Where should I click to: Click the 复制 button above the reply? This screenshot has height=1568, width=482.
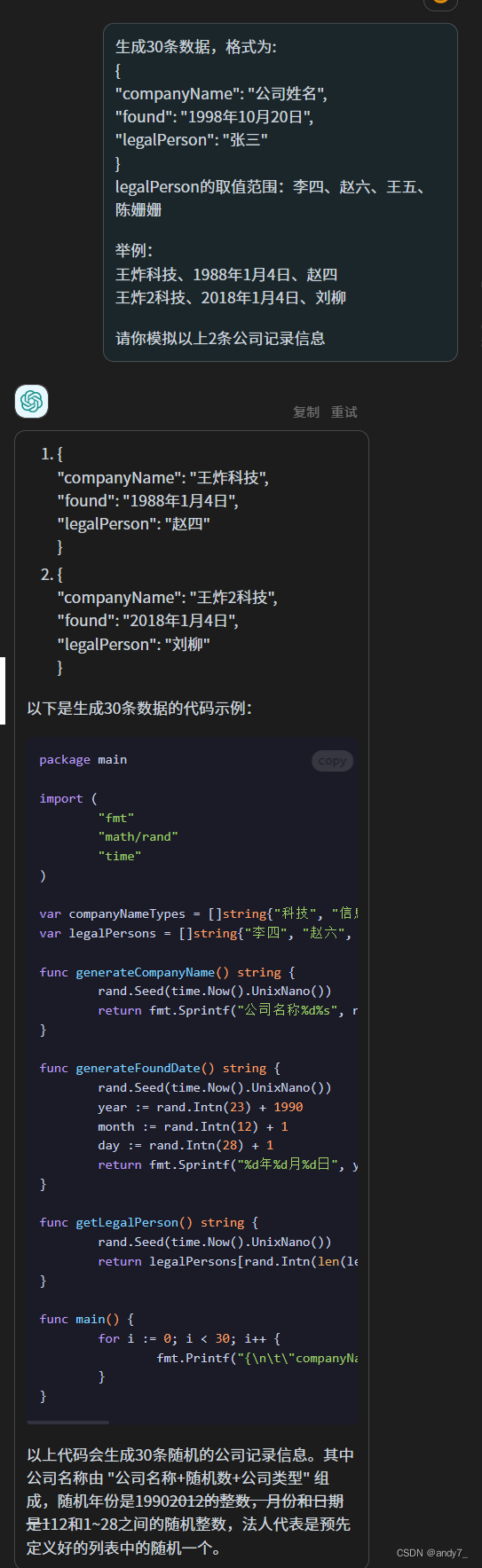306,412
